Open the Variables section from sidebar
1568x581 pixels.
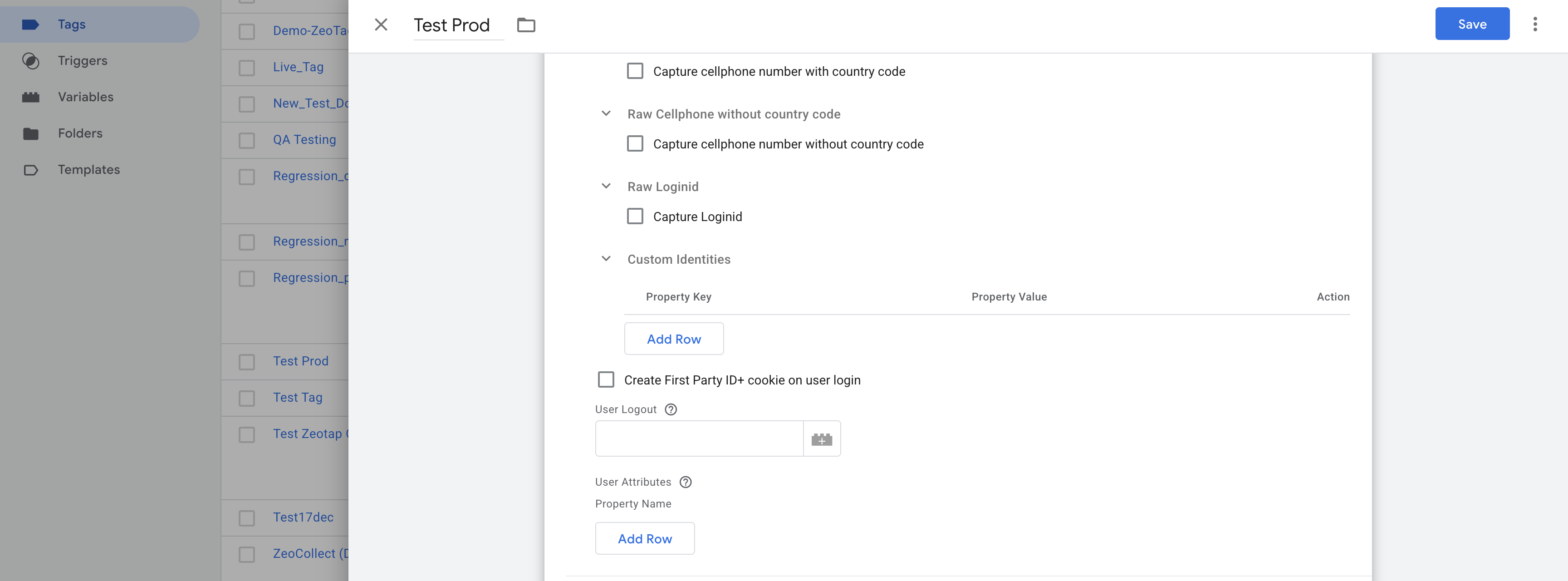86,96
